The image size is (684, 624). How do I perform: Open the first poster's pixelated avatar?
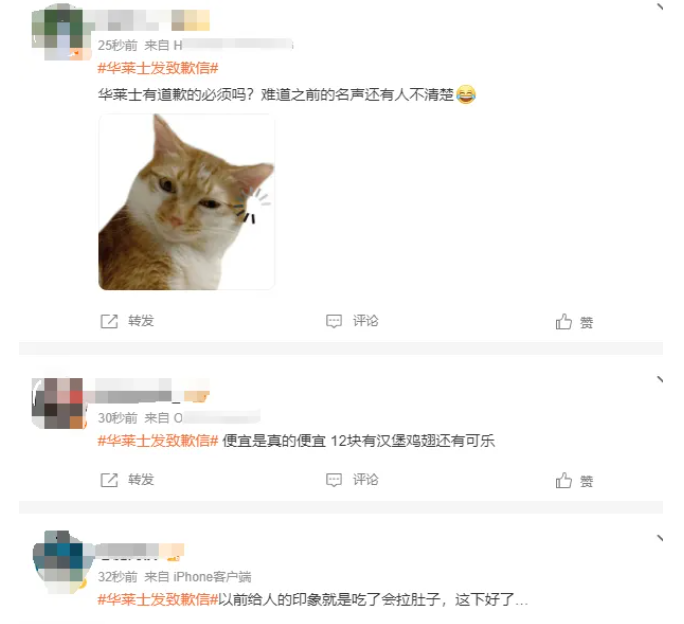tap(59, 31)
